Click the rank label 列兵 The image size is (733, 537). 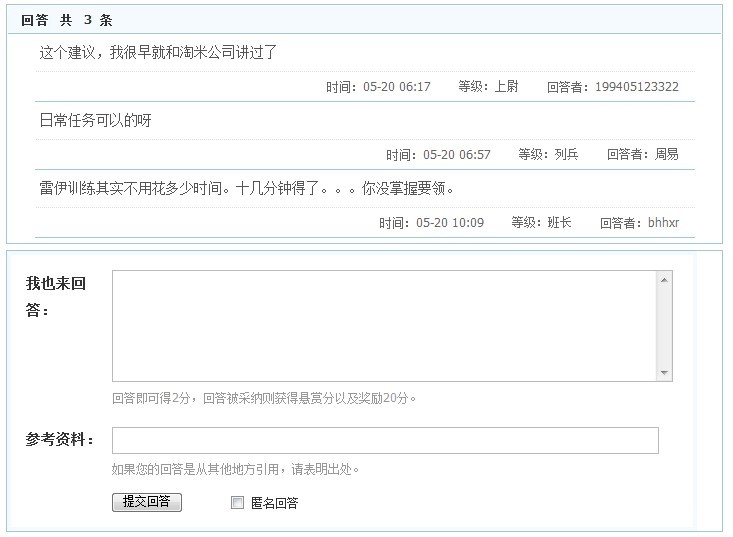566,154
